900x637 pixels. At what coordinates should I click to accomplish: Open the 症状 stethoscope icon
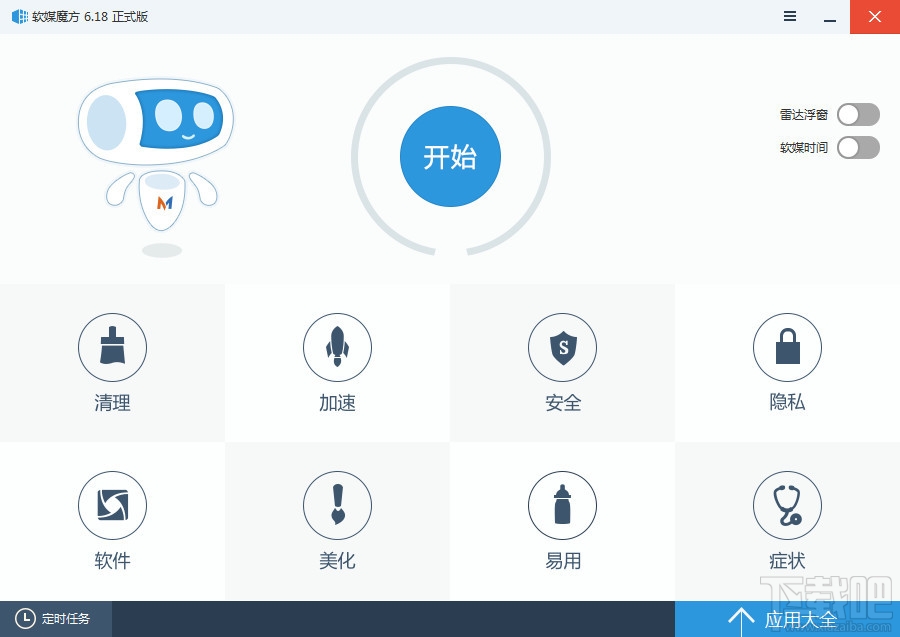pyautogui.click(x=788, y=506)
